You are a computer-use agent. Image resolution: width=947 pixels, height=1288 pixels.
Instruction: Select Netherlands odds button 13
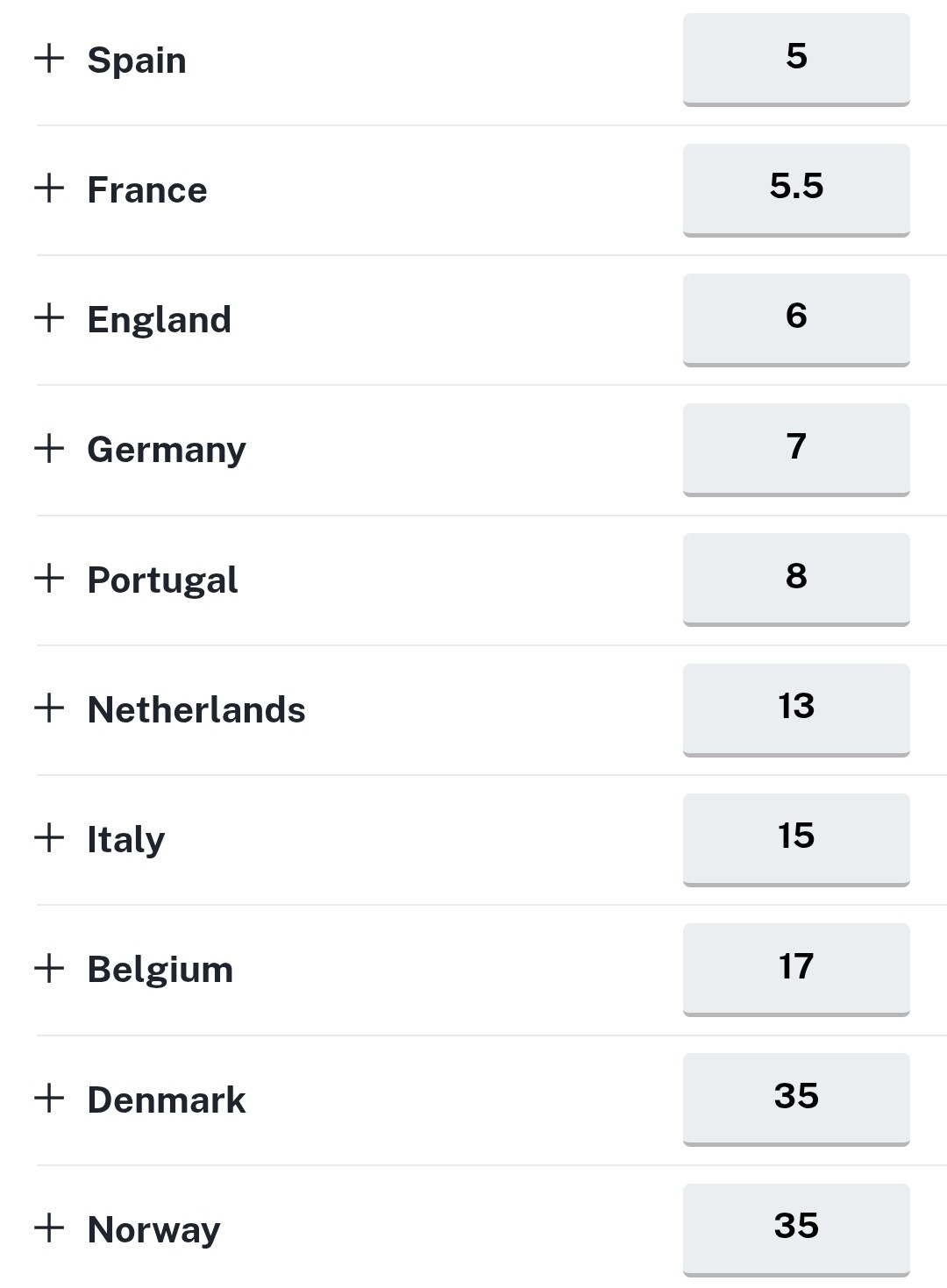tap(796, 708)
